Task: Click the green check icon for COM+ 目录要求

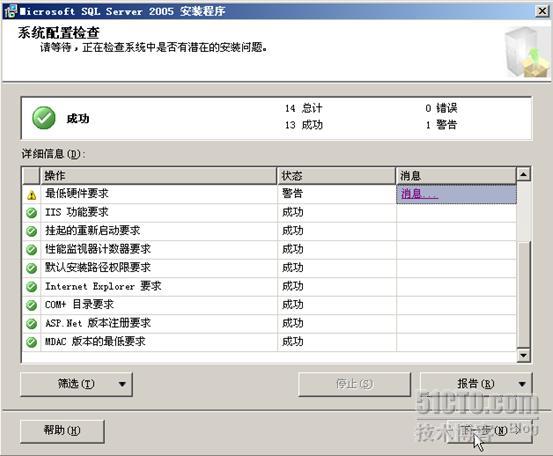Action: tap(32, 305)
